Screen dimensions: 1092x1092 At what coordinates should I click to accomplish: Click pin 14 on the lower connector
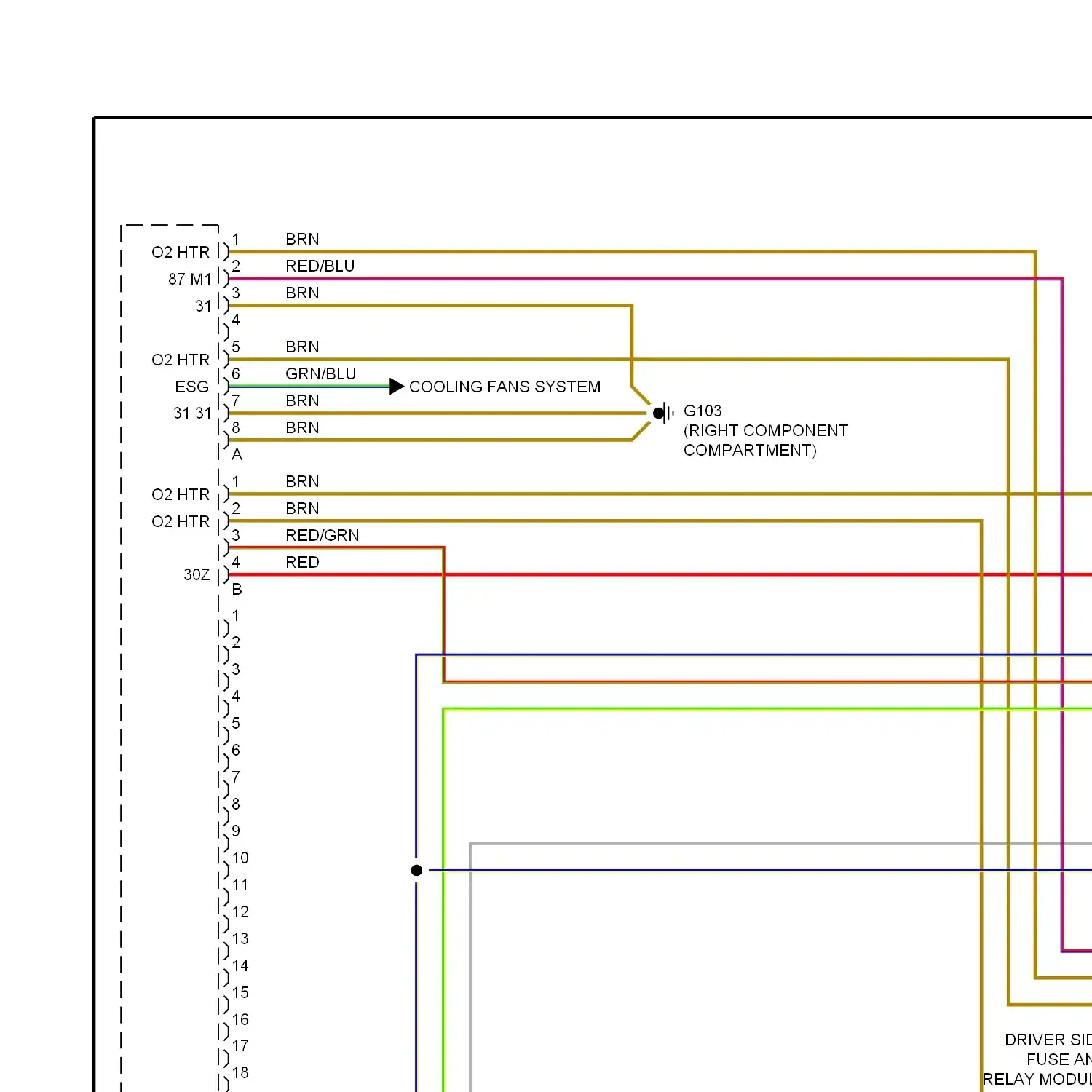[x=240, y=965]
